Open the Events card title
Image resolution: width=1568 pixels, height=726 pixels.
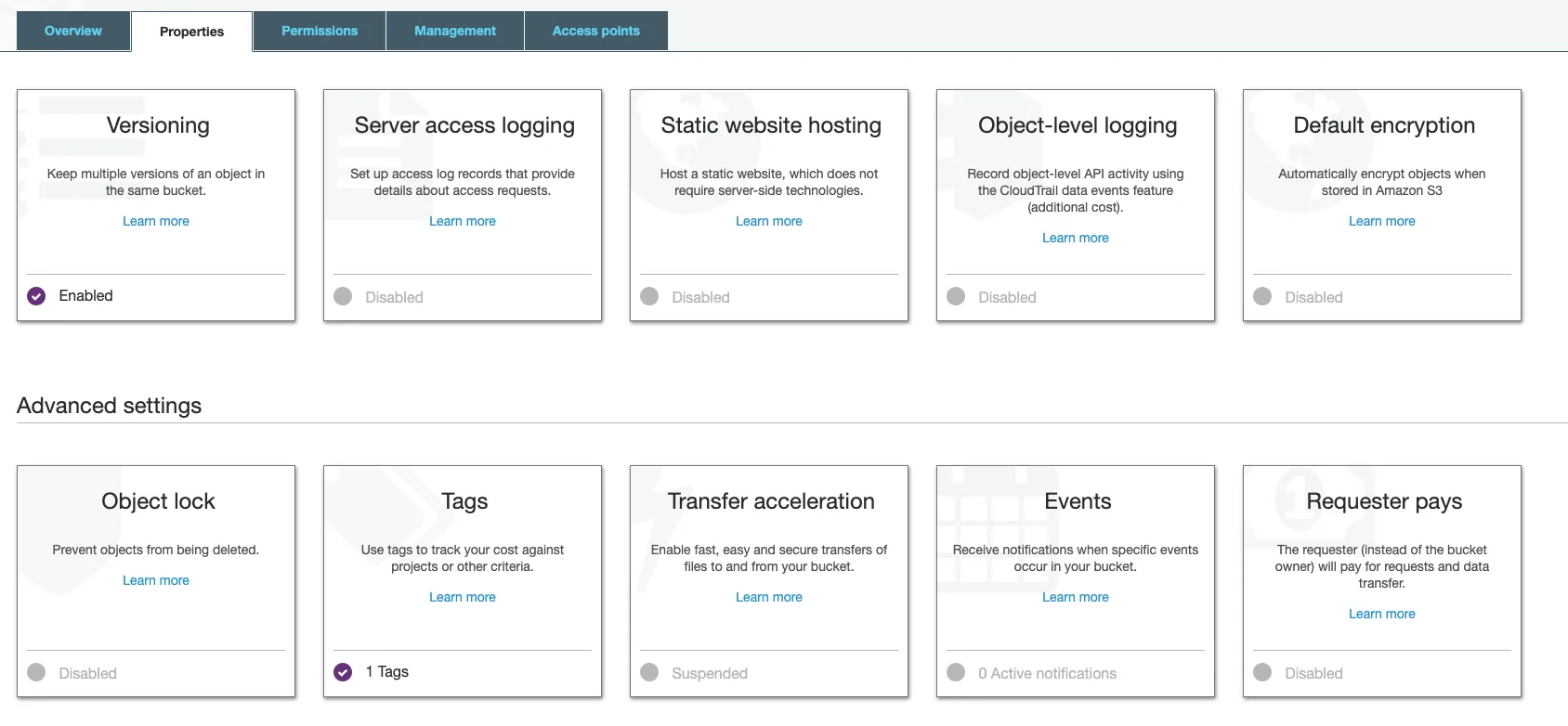[1078, 501]
